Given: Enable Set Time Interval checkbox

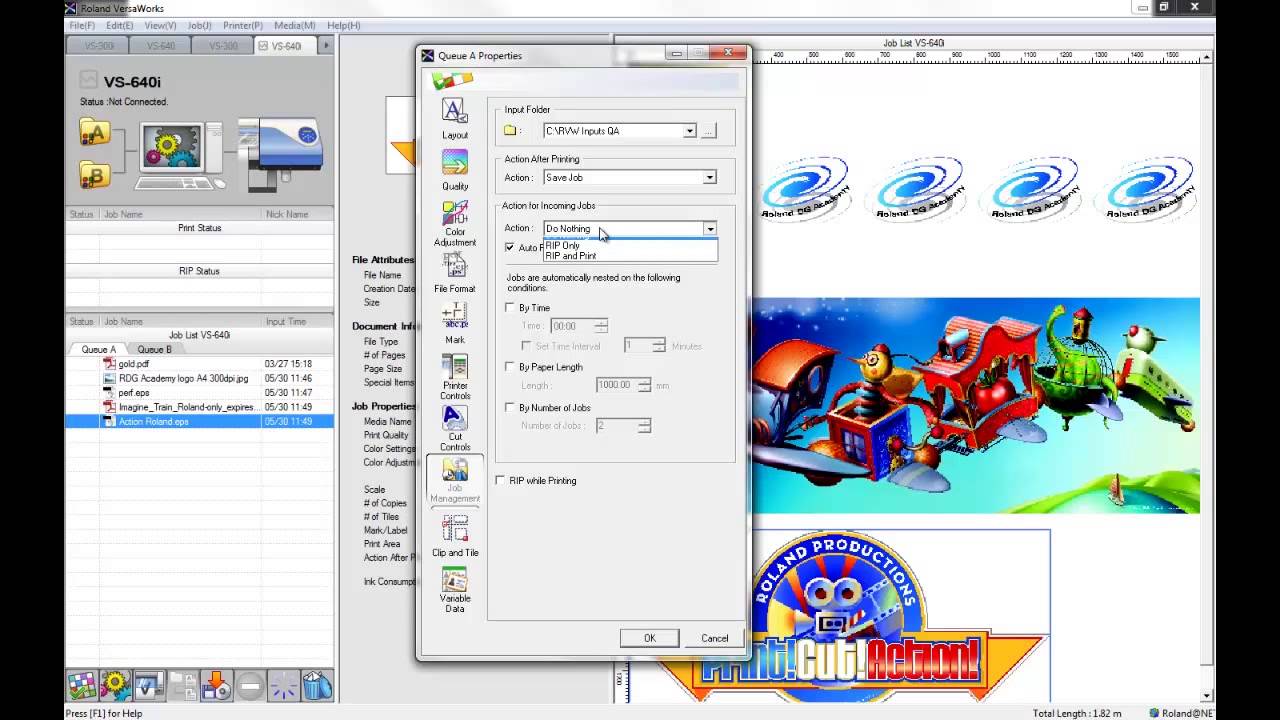Looking at the screenshot, I should [x=527, y=346].
